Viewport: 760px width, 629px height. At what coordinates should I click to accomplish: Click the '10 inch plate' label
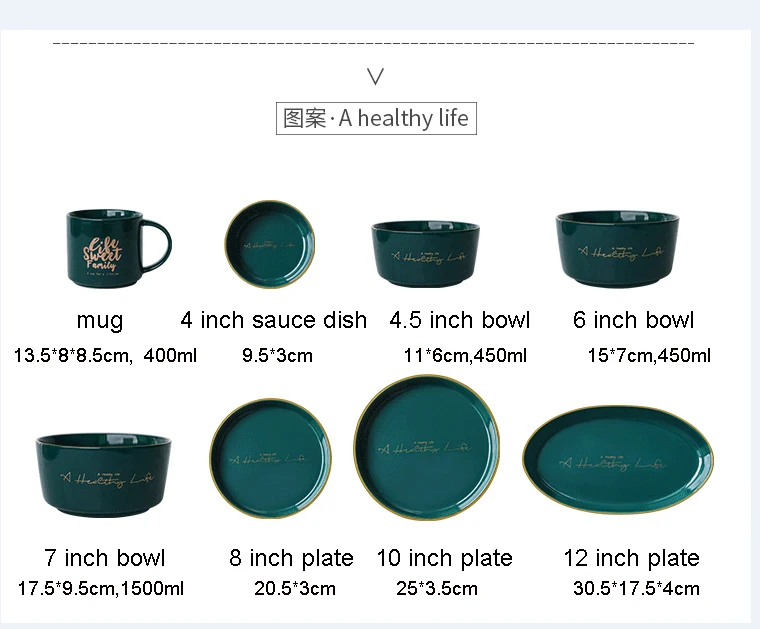pos(444,559)
